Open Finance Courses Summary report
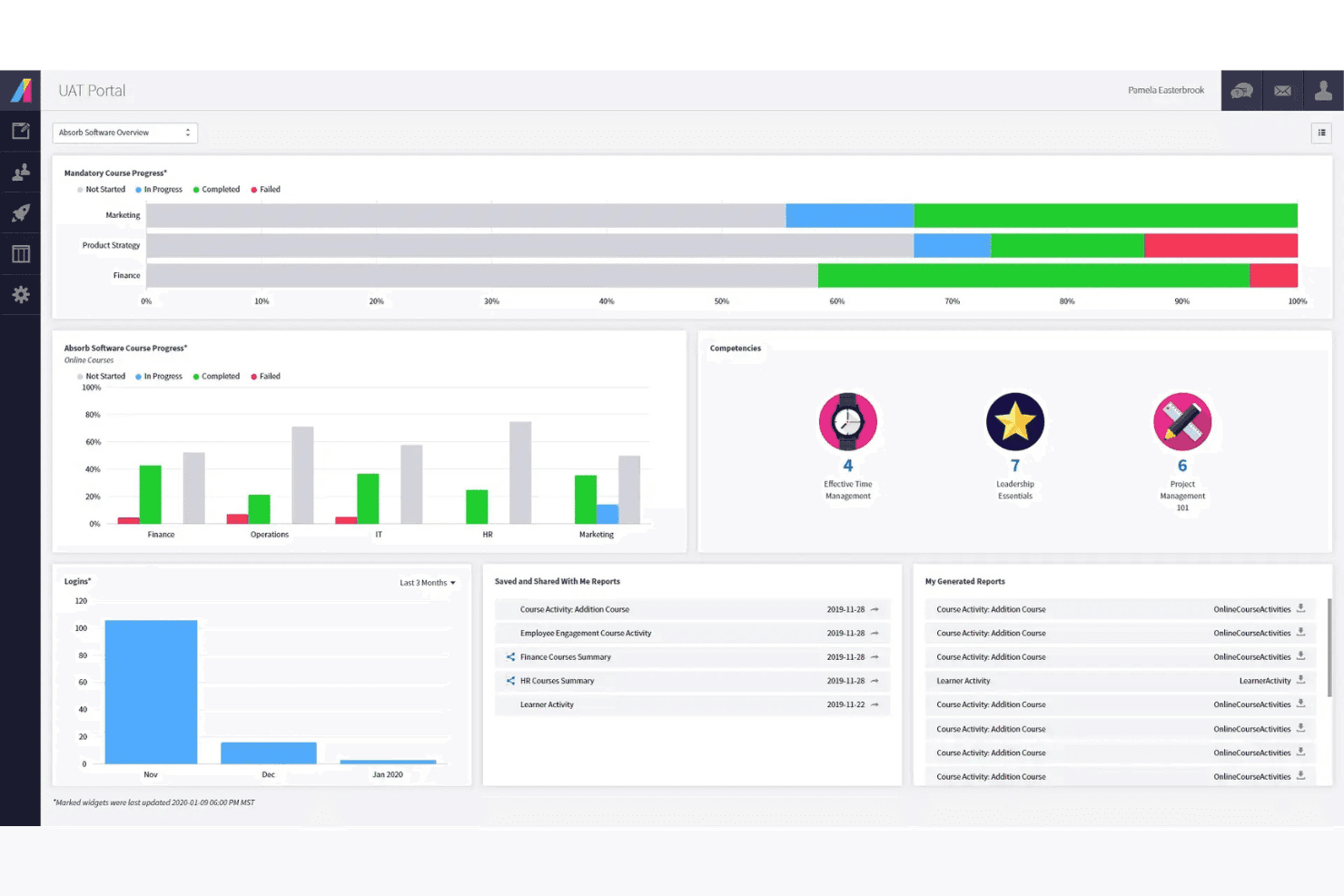This screenshot has width=1344, height=896. tap(565, 657)
